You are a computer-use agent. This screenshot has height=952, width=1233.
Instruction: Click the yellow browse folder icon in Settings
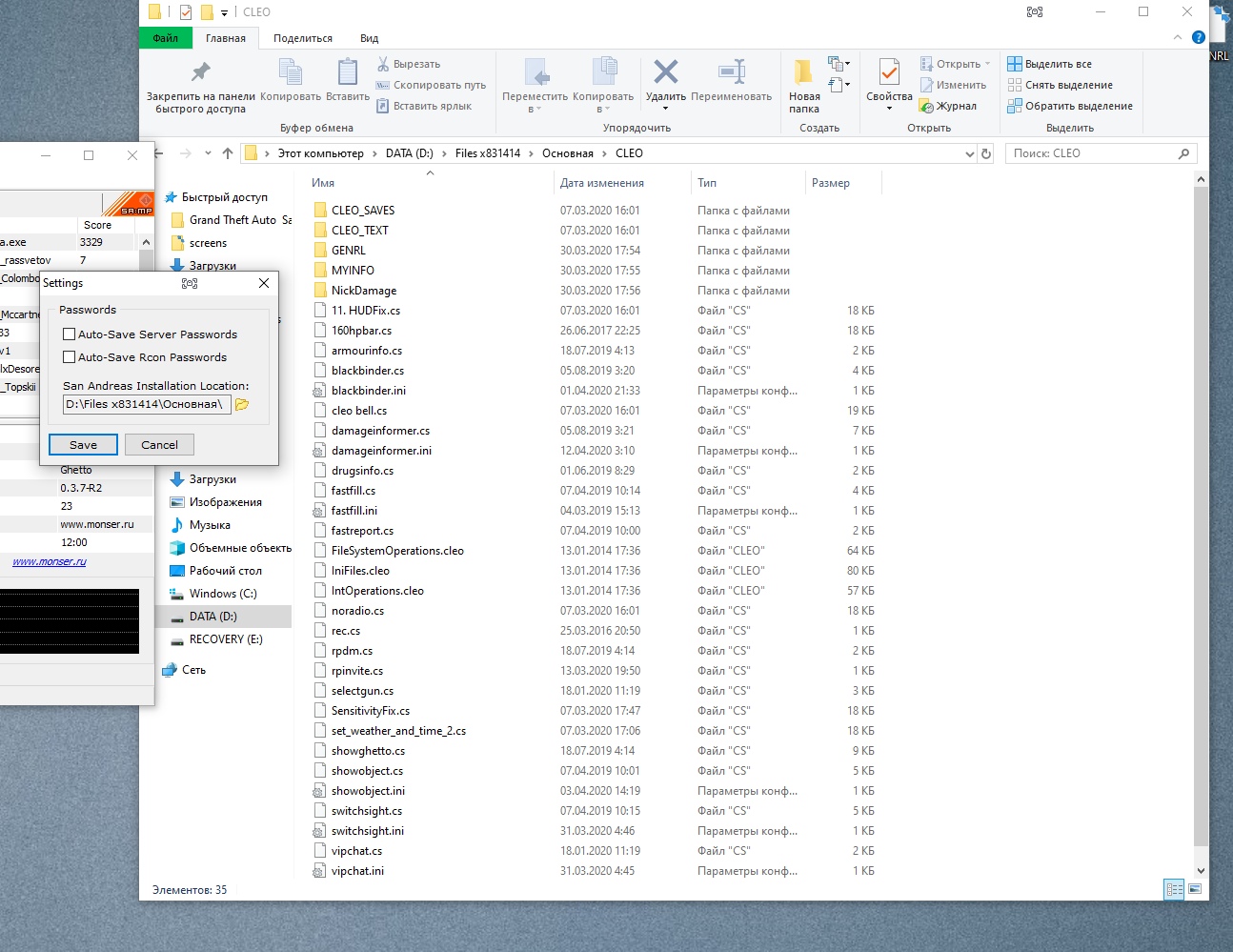[x=242, y=404]
